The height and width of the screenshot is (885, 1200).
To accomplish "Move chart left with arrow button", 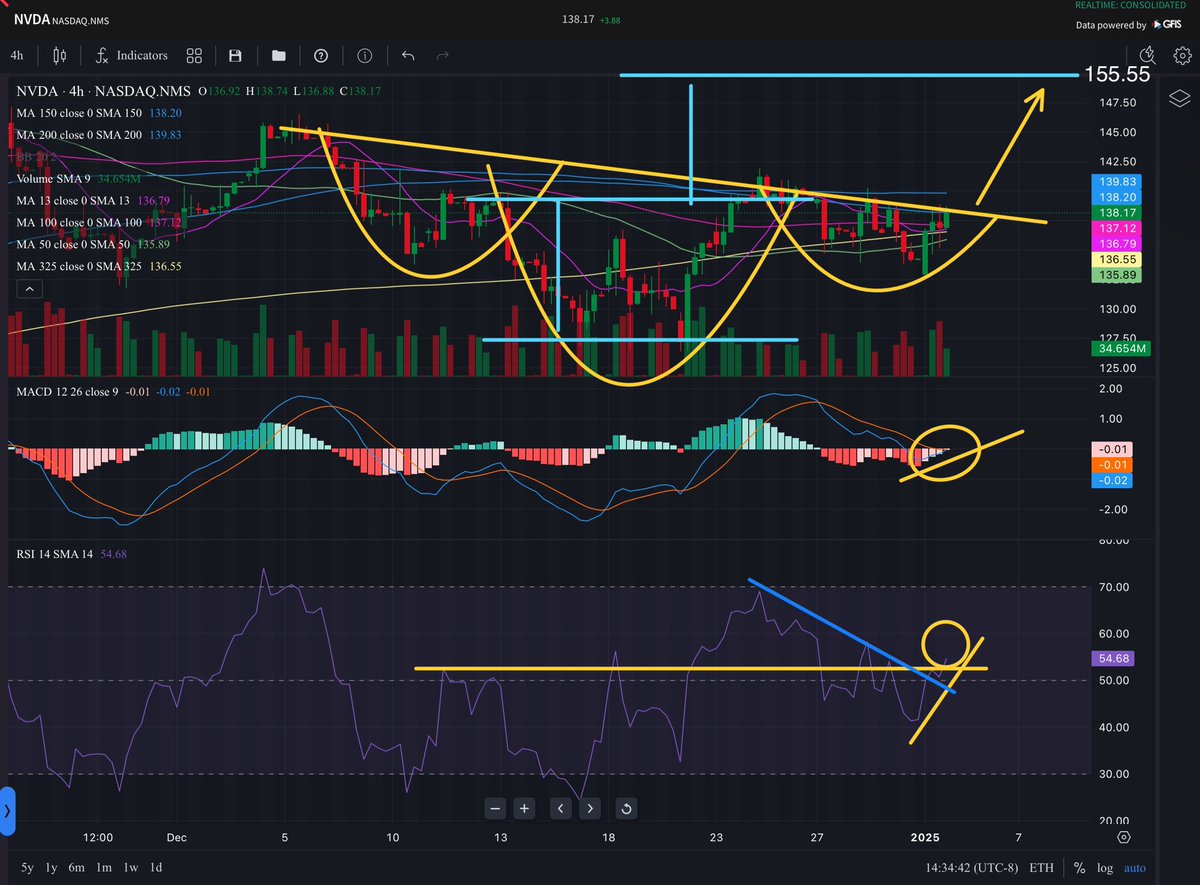I will pyautogui.click(x=561, y=808).
